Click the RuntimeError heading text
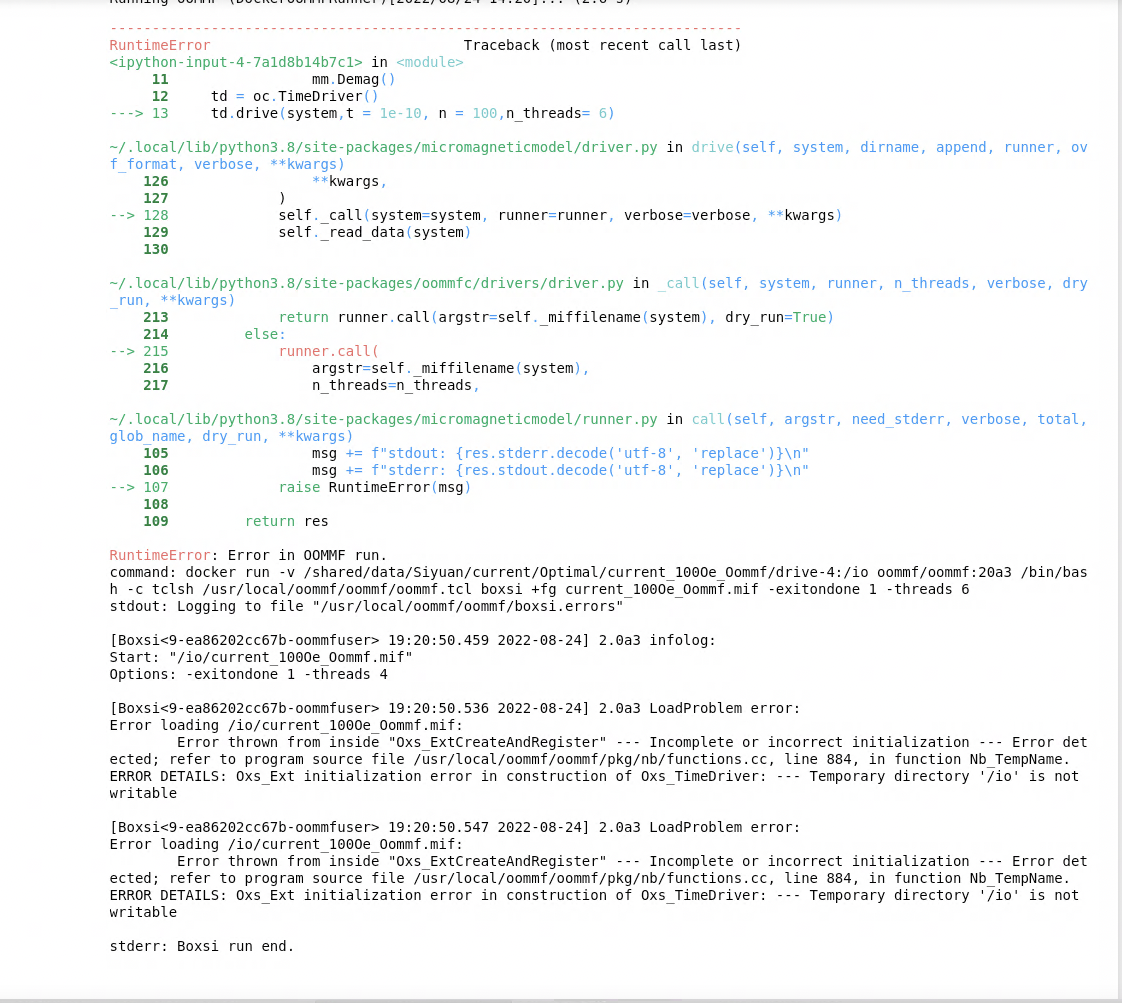Image resolution: width=1122 pixels, height=1003 pixels. pos(159,45)
